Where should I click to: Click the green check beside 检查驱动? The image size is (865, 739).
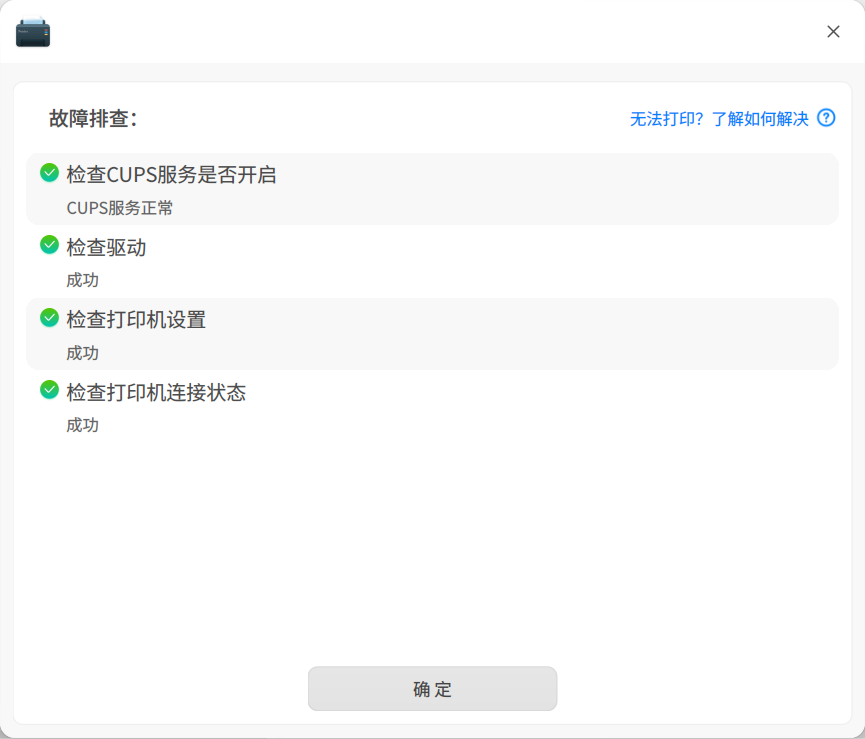50,245
